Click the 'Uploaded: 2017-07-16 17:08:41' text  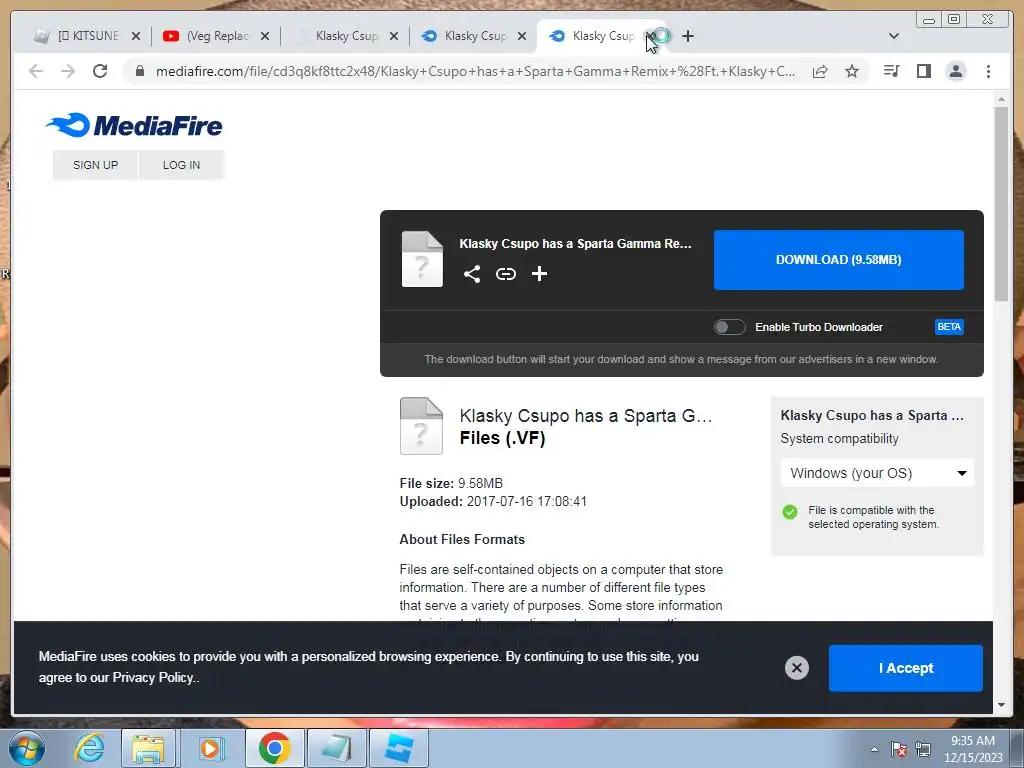tap(493, 502)
